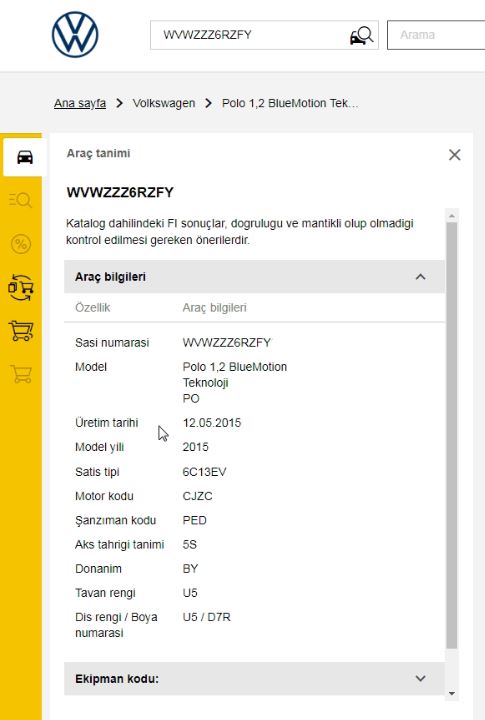This screenshot has width=485, height=720.
Task: Click the Araç bilgileri column header
Action: click(x=214, y=308)
